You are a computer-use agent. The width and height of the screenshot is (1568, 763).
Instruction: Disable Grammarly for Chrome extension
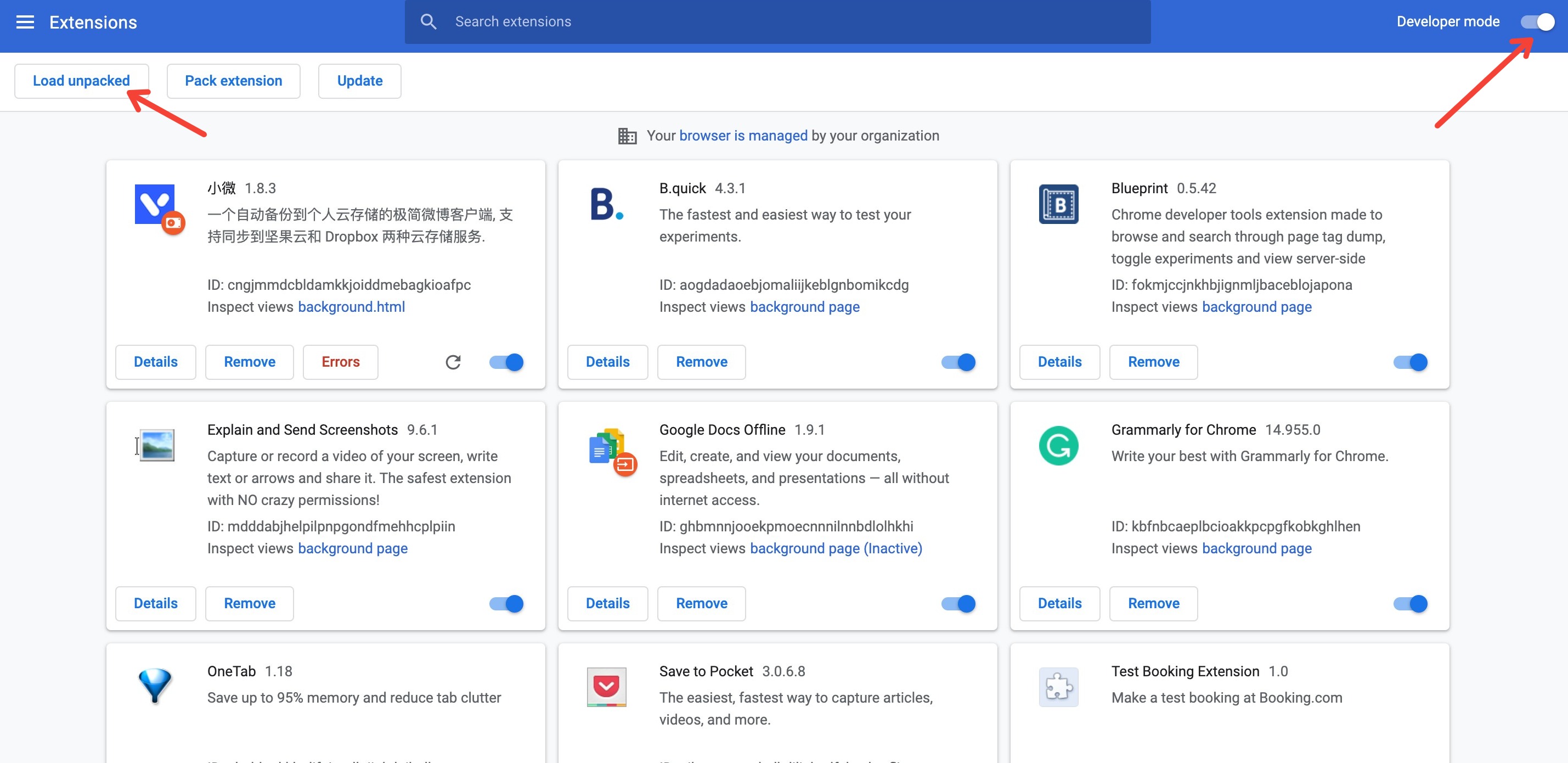click(x=1410, y=603)
